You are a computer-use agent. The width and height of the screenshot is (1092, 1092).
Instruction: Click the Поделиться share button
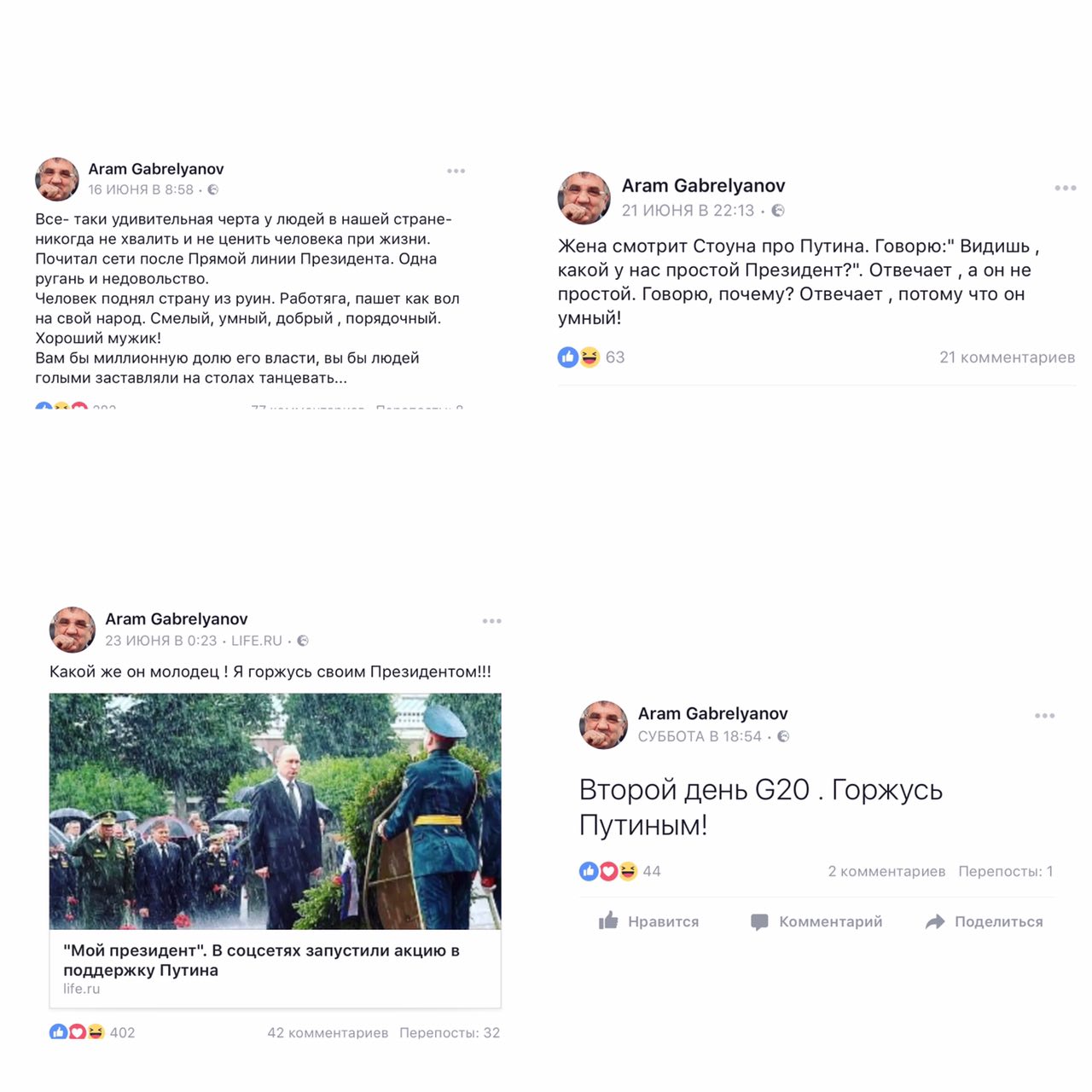point(985,921)
